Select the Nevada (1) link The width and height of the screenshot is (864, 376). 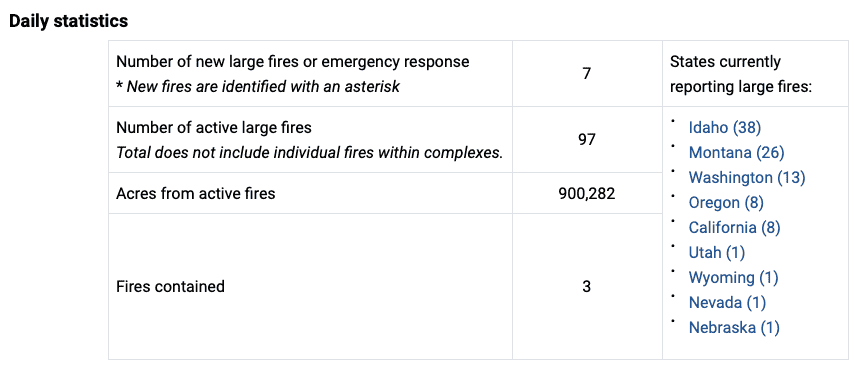click(x=727, y=303)
